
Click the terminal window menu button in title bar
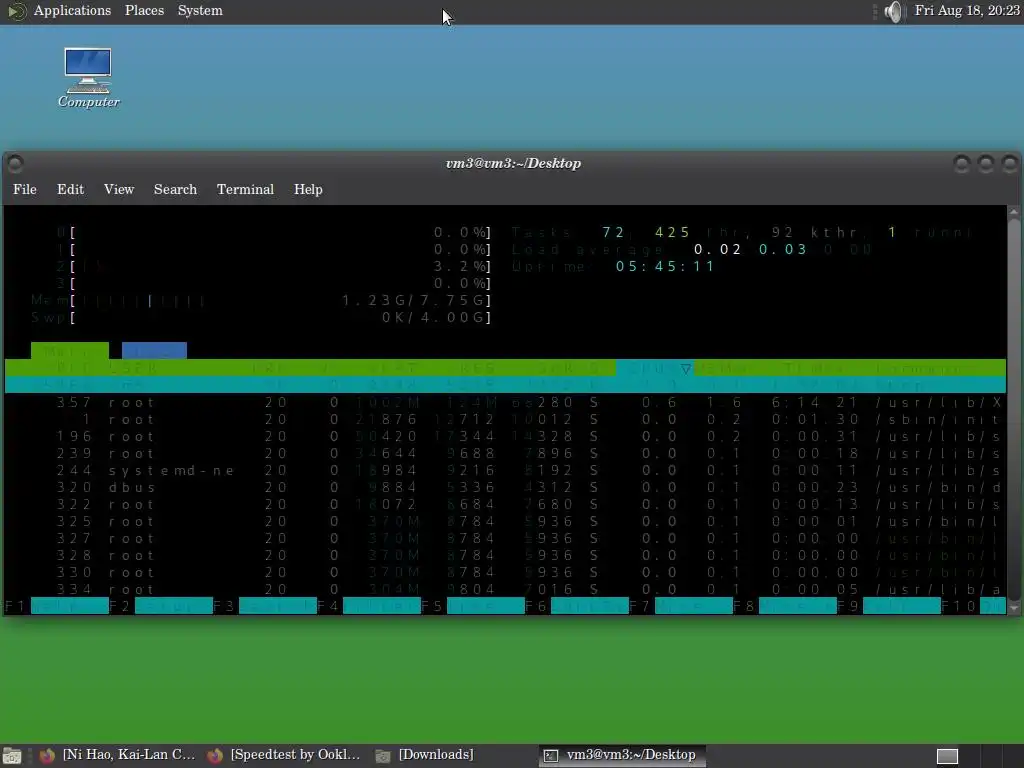15,163
